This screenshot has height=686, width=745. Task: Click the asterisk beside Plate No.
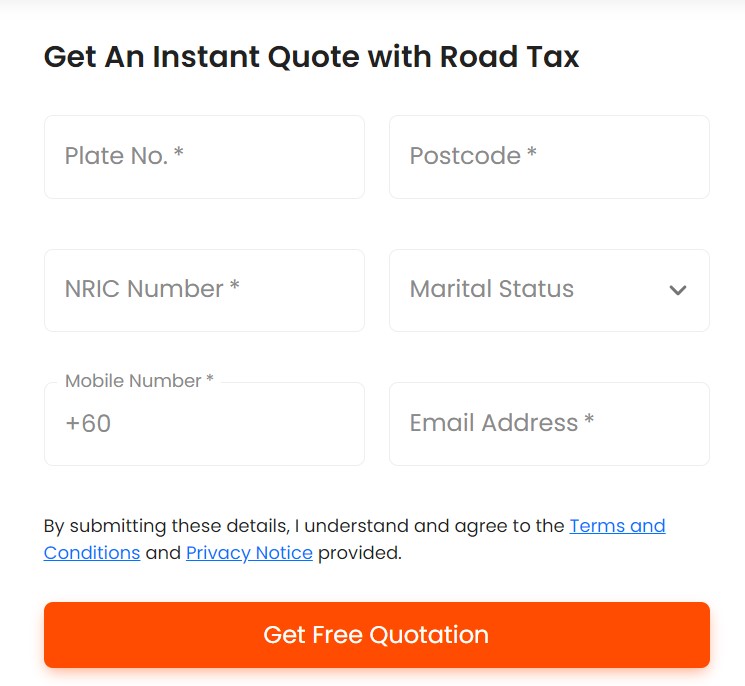[x=179, y=155]
